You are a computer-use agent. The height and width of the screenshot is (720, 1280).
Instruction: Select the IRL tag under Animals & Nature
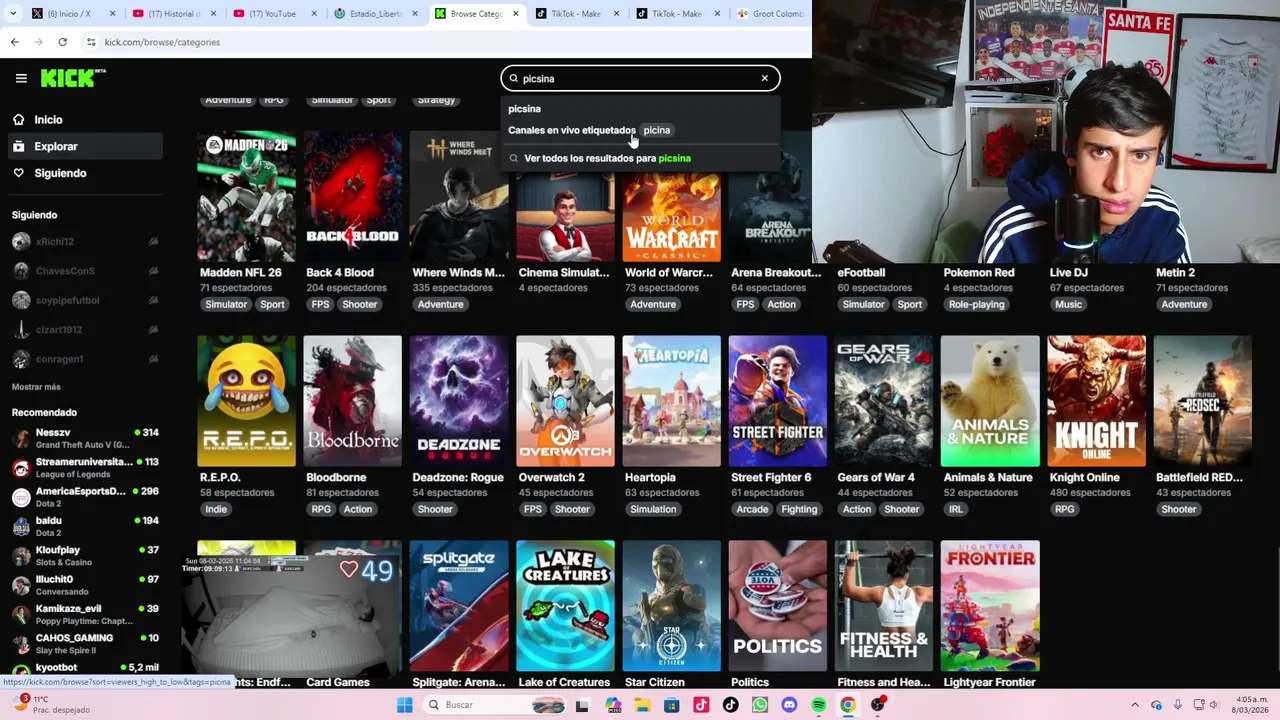tap(956, 509)
